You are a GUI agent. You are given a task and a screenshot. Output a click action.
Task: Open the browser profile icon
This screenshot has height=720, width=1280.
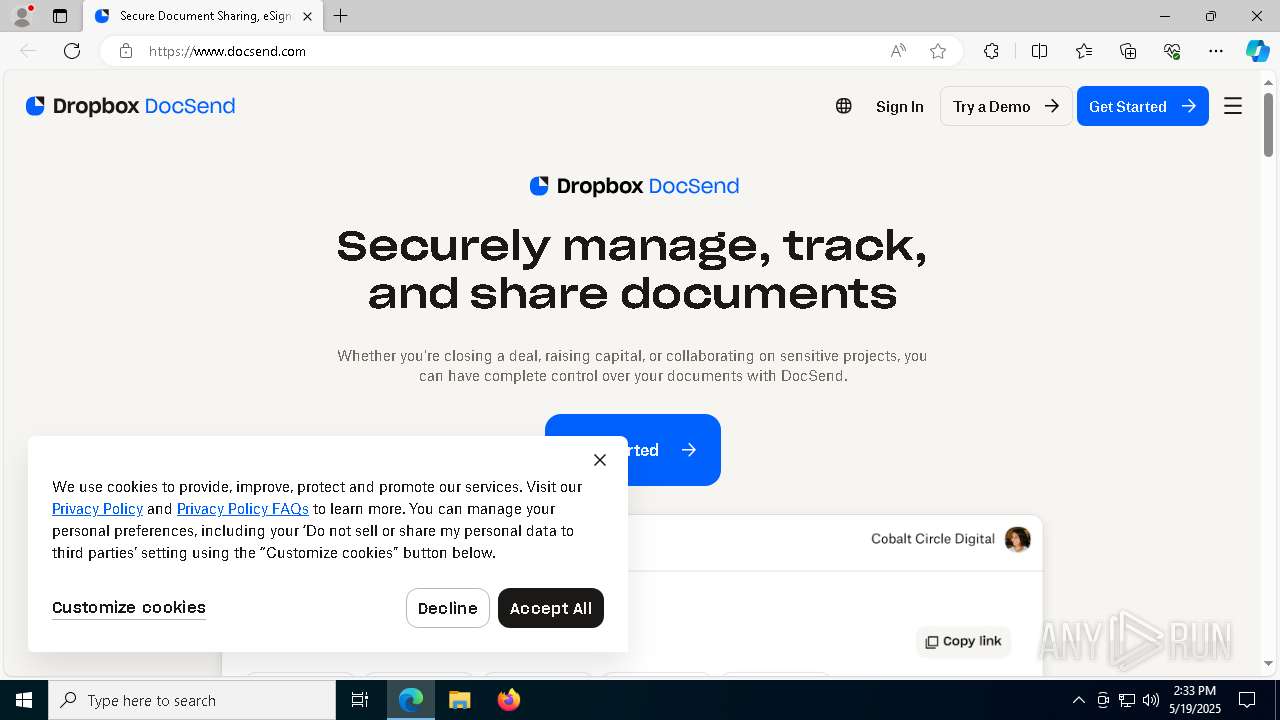pyautogui.click(x=22, y=16)
